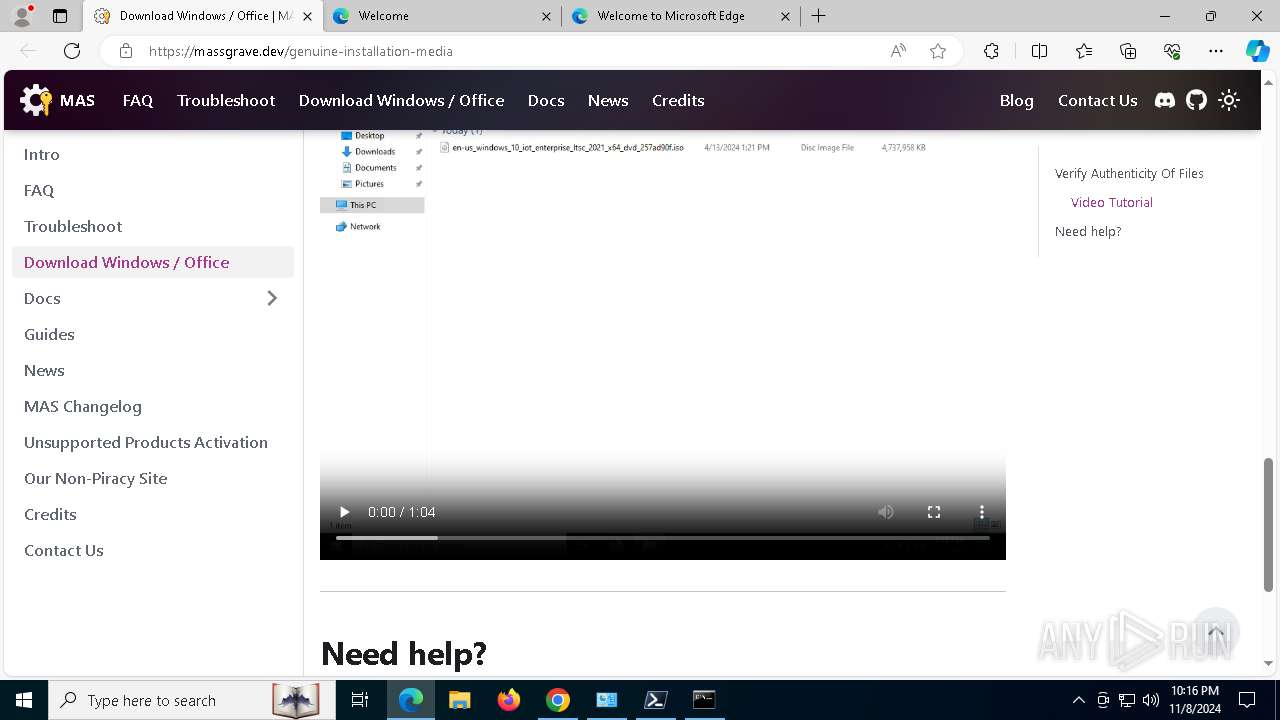Image resolution: width=1280 pixels, height=720 pixels.
Task: Jump to Verify Authenticity Of Files section
Action: [1129, 173]
